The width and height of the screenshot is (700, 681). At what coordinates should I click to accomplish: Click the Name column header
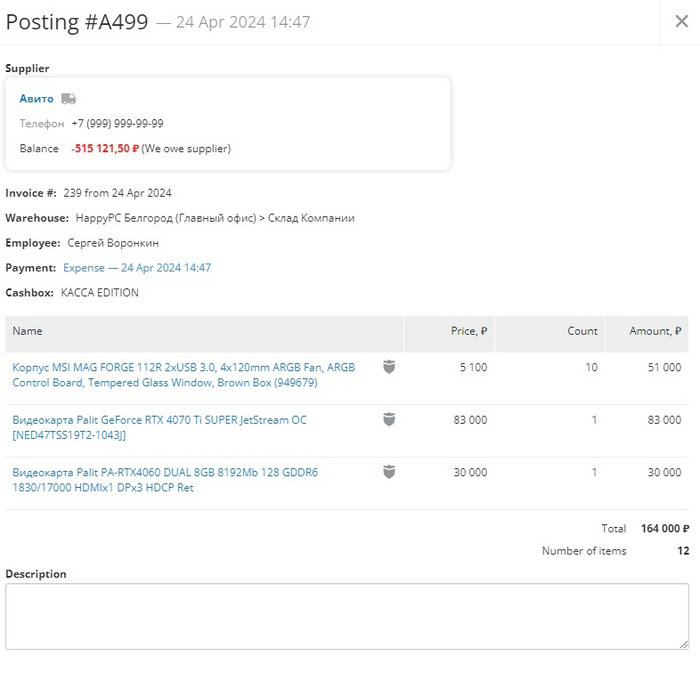(28, 331)
